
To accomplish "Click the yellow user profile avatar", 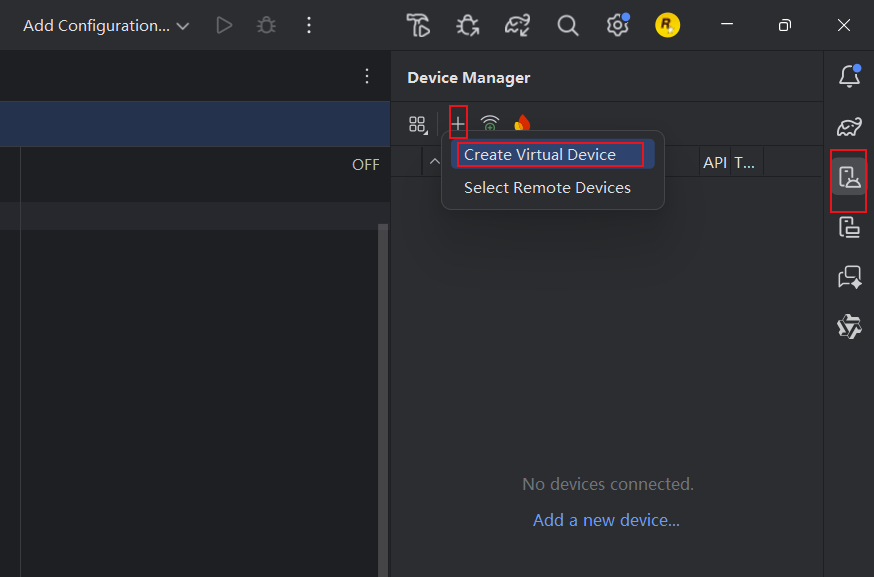I will pyautogui.click(x=667, y=26).
